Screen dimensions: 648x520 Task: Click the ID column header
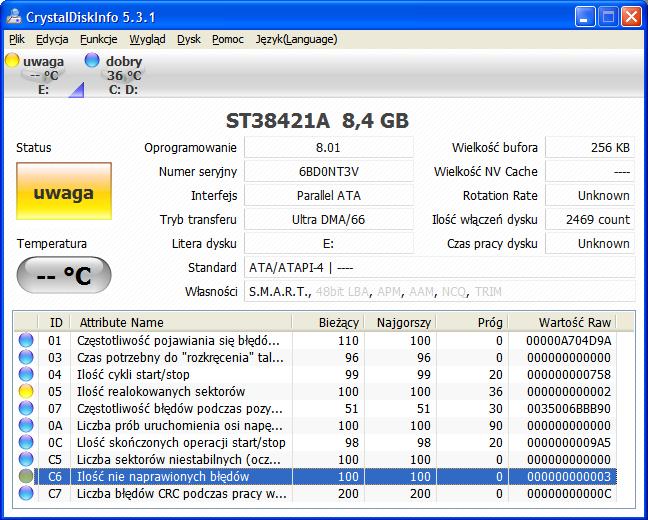click(54, 322)
